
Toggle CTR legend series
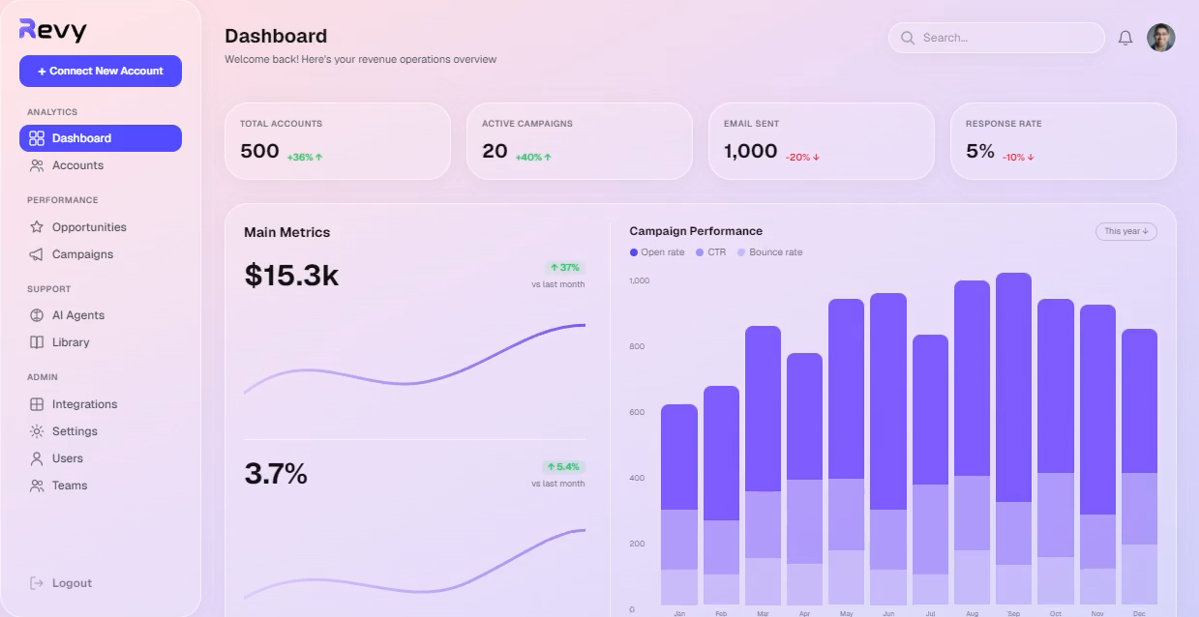pyautogui.click(x=710, y=252)
